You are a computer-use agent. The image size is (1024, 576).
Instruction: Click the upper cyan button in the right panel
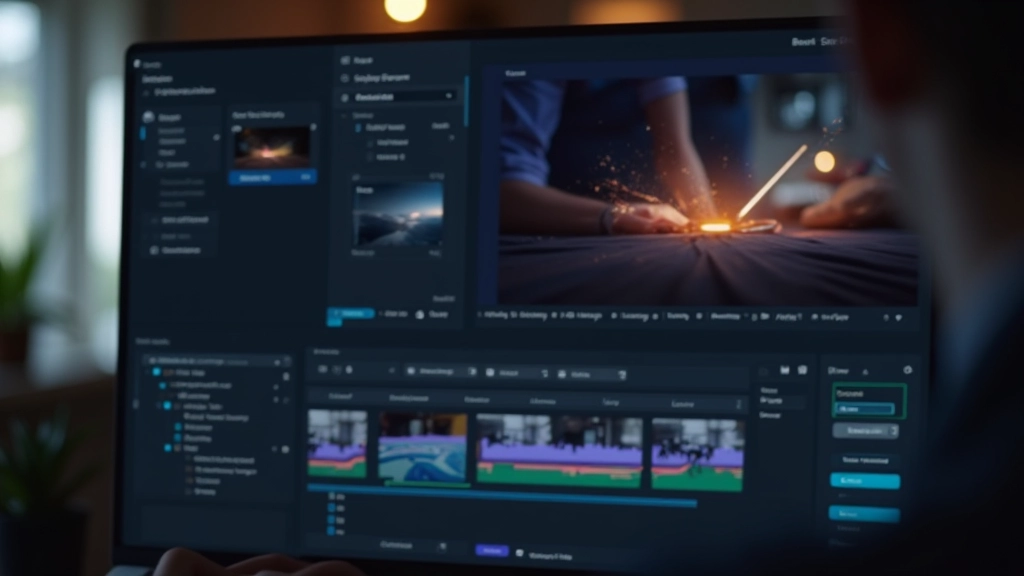coord(865,481)
